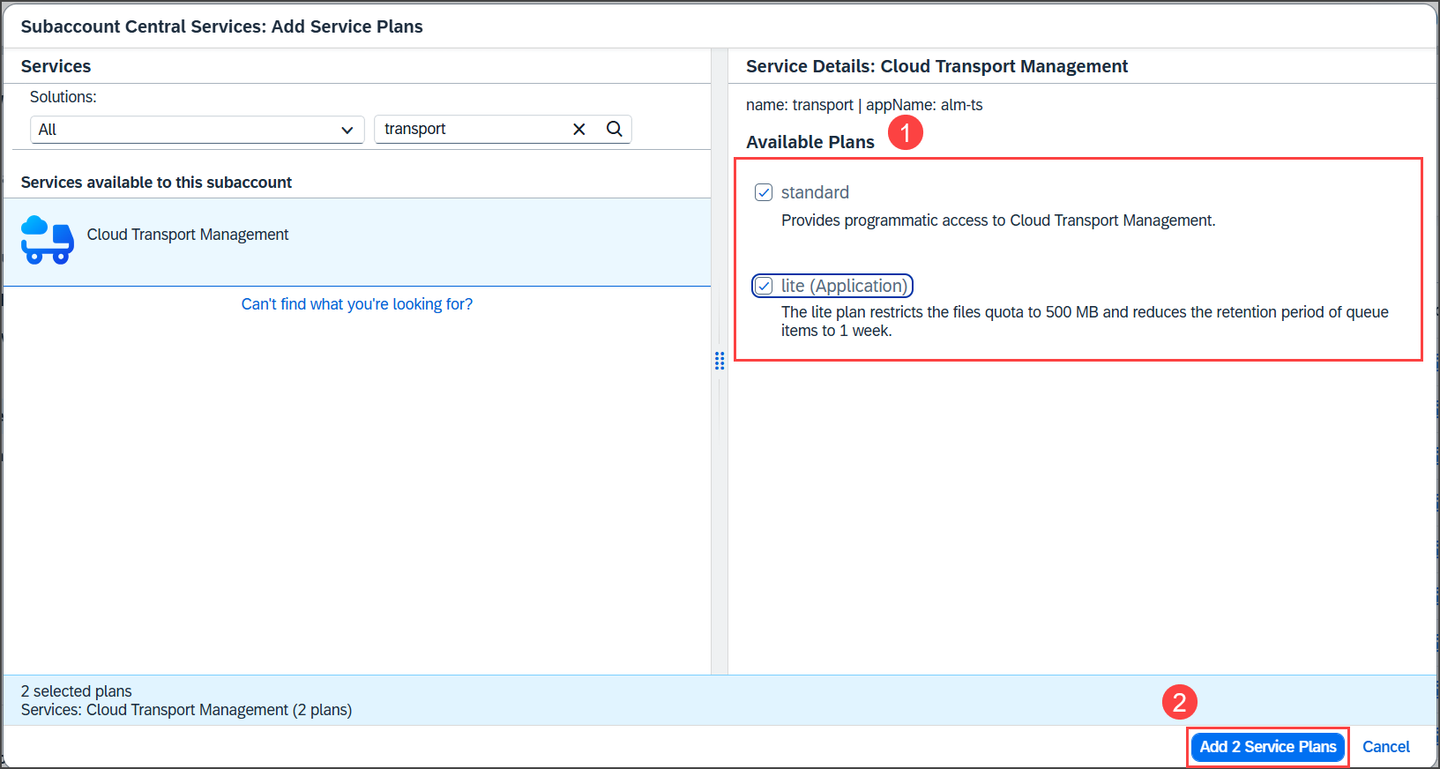Viewport: 1440px width, 769px height.
Task: Click the standard plan description text
Action: 998,220
